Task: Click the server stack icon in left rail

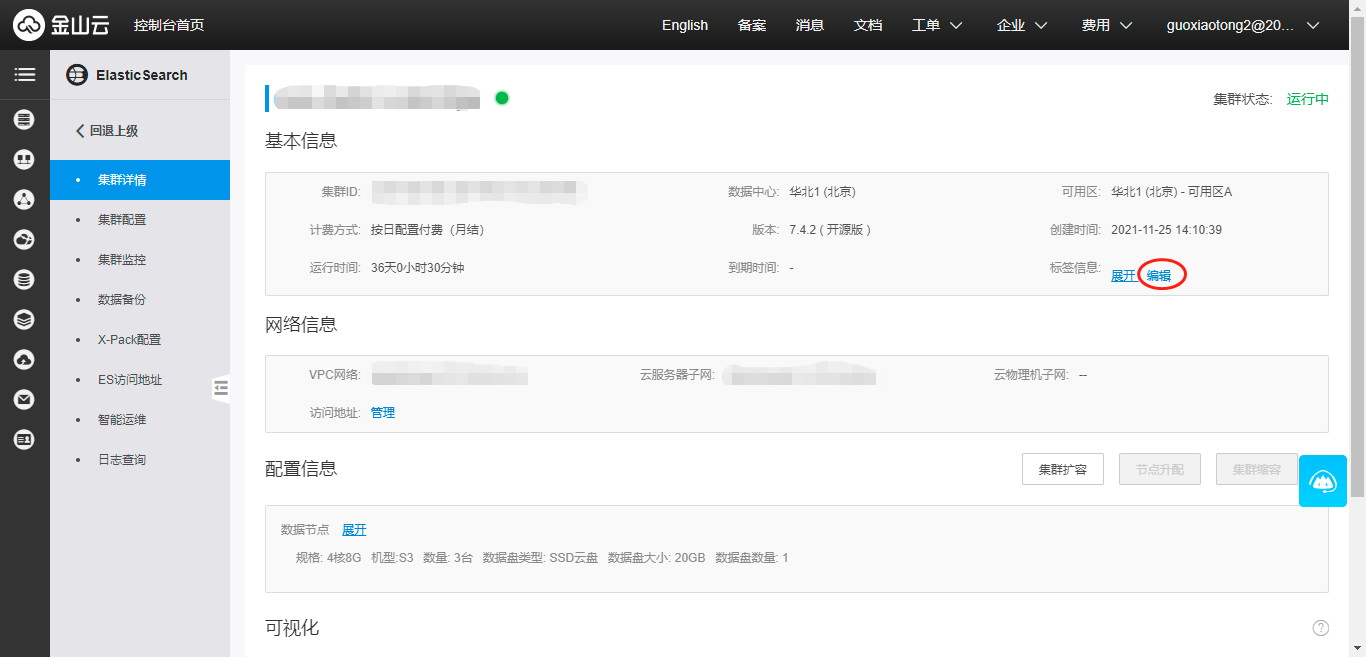Action: (x=24, y=120)
